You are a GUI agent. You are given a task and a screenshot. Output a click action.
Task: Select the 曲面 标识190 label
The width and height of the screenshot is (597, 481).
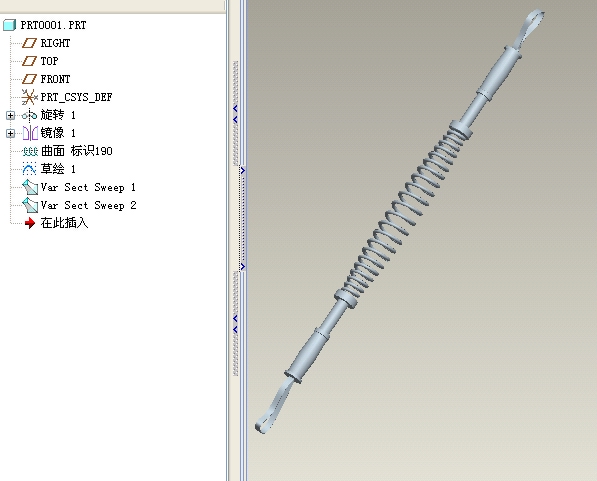click(x=77, y=151)
